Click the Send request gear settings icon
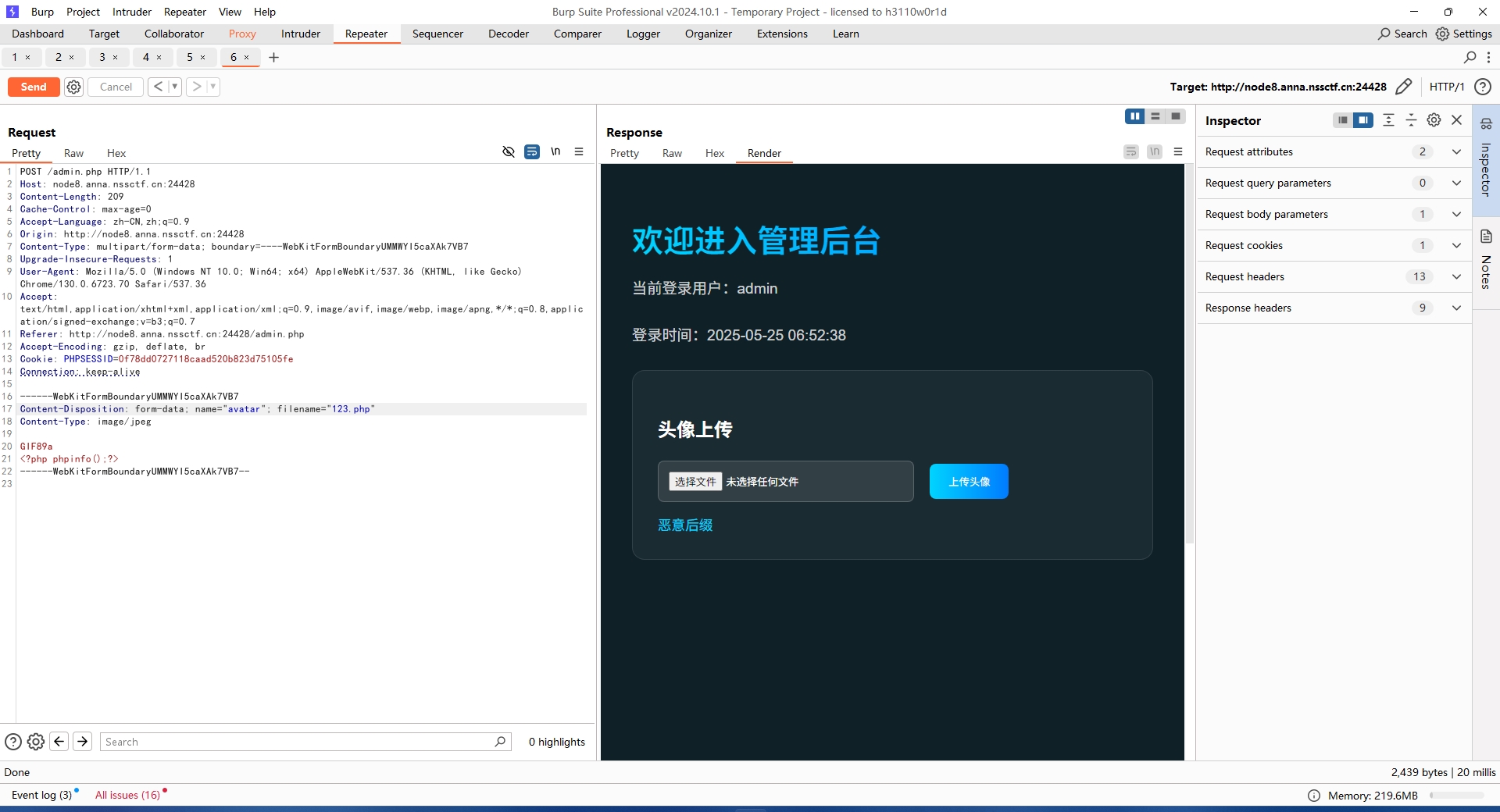 pyautogui.click(x=73, y=87)
